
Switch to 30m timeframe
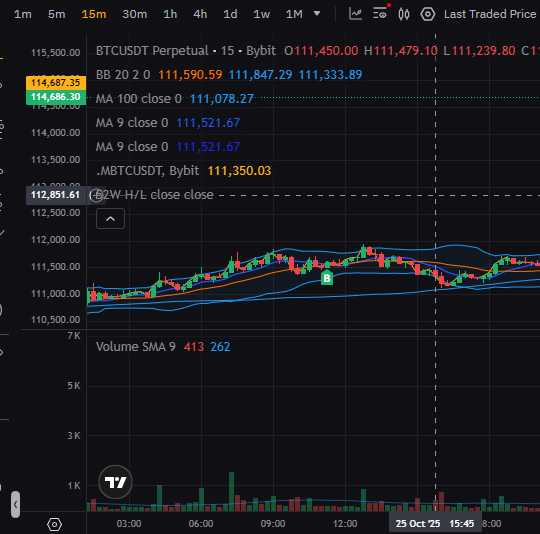(134, 14)
